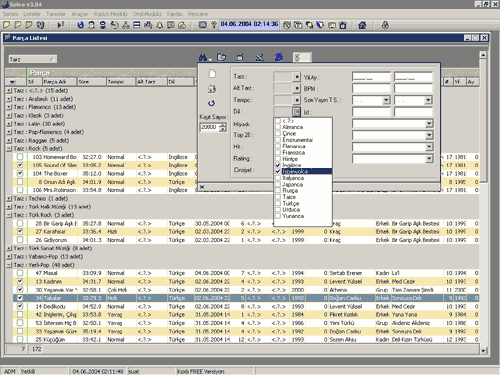
Task: Open the Tanımlar menu
Action: pos(56,14)
